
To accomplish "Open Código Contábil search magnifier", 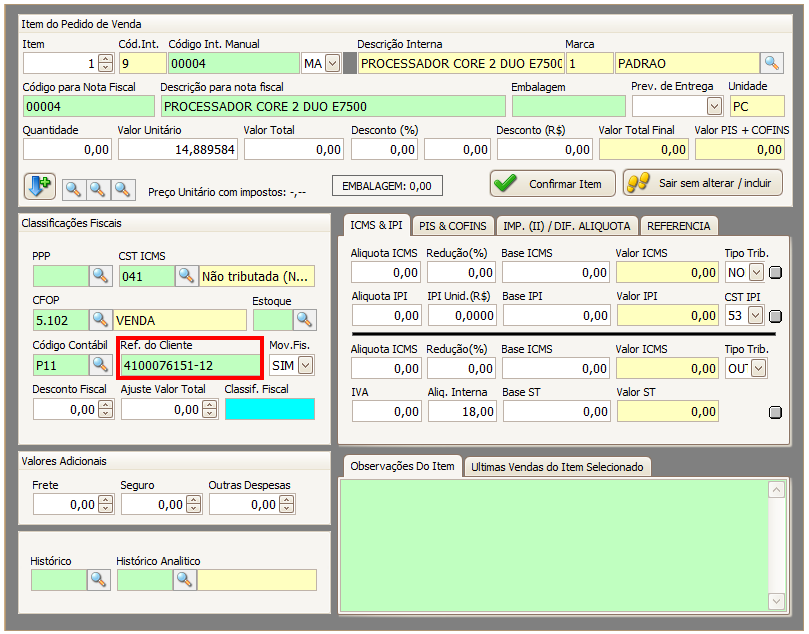I will coord(100,365).
